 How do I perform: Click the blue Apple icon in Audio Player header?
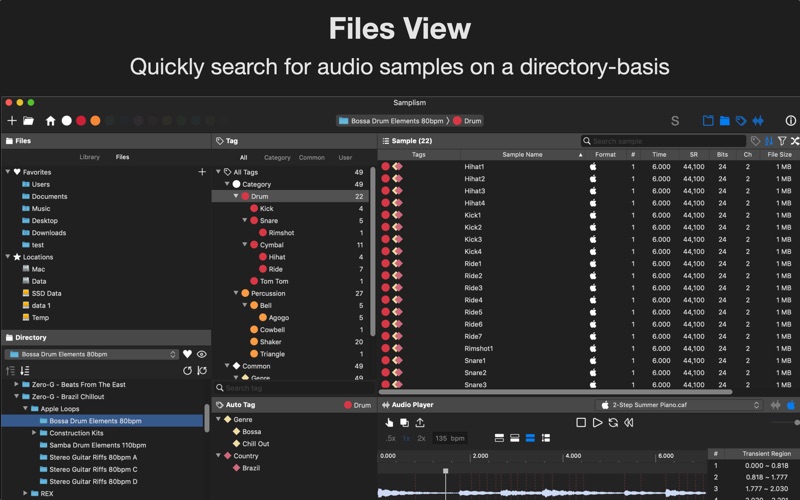[x=791, y=405]
